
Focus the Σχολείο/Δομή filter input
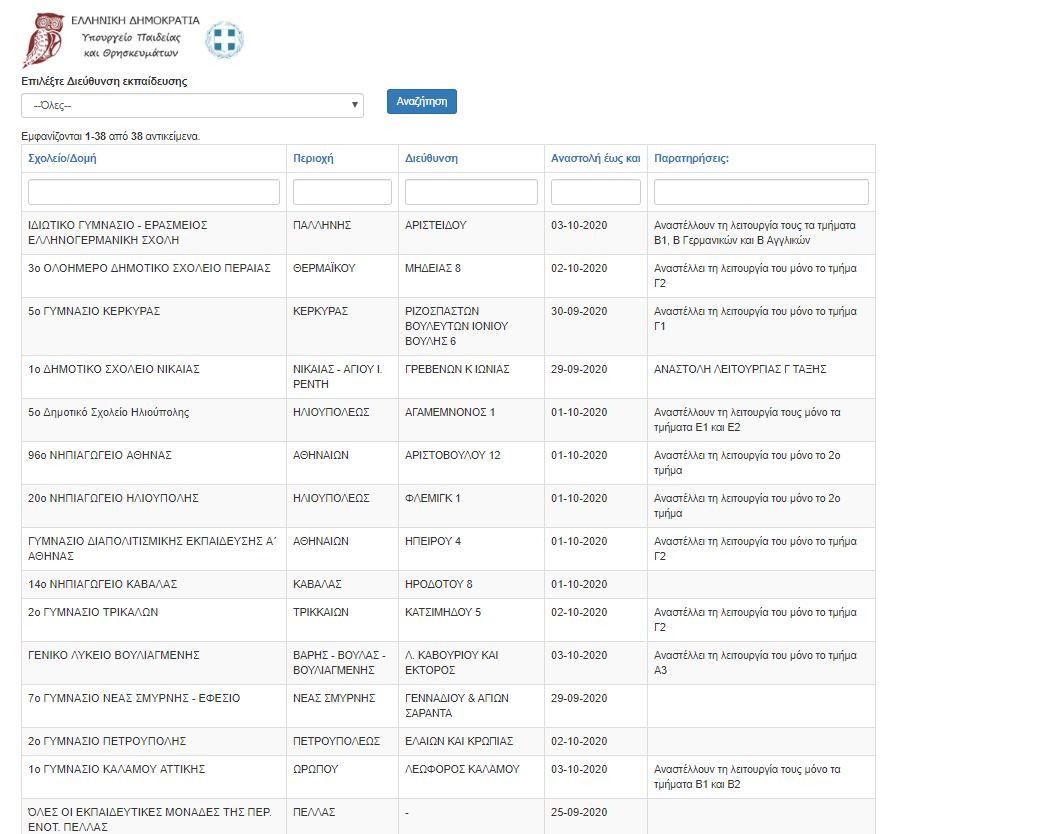pyautogui.click(x=153, y=192)
